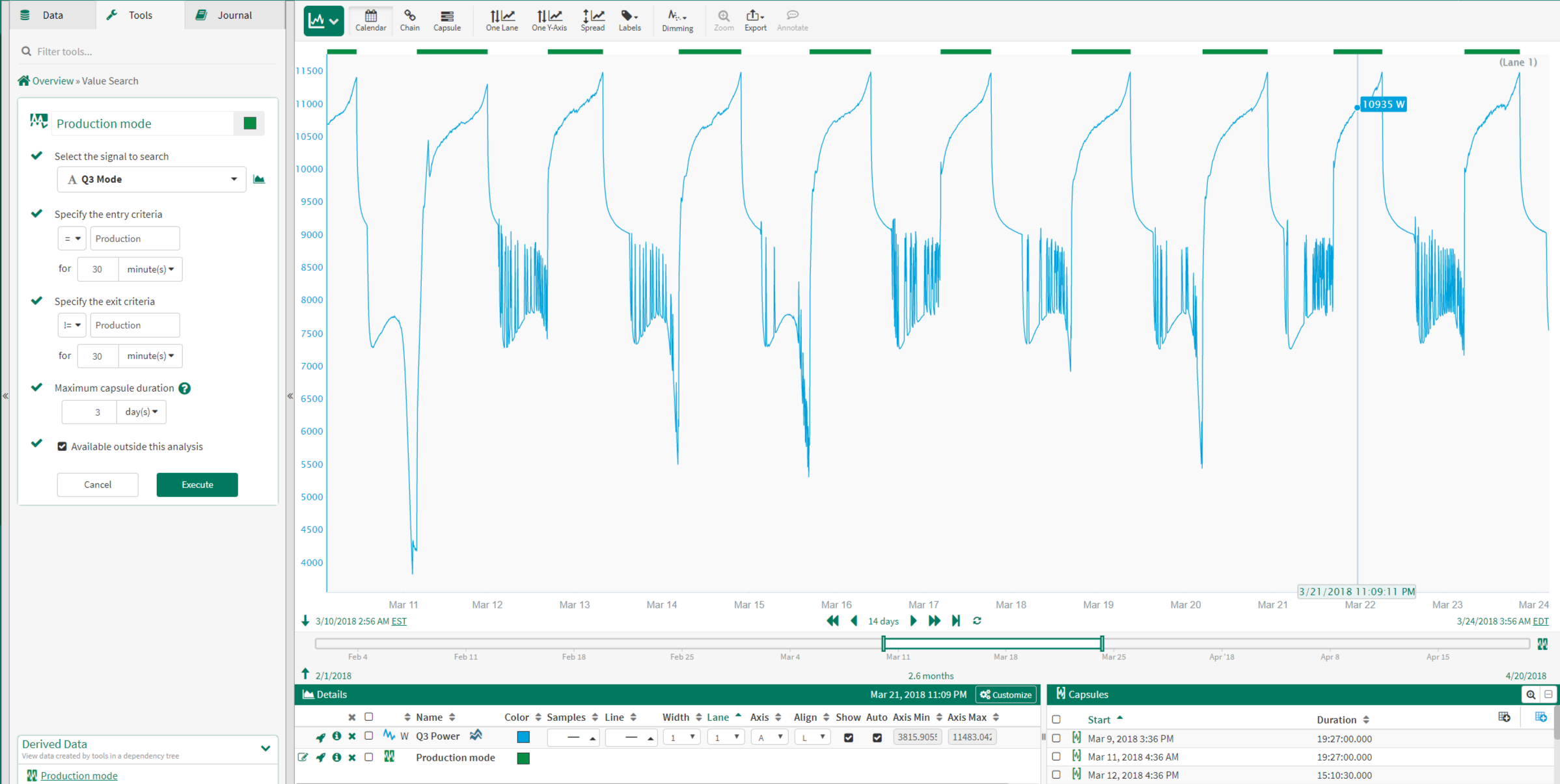Click the Execute button
Screen dimensions: 1560x784
(x=197, y=485)
